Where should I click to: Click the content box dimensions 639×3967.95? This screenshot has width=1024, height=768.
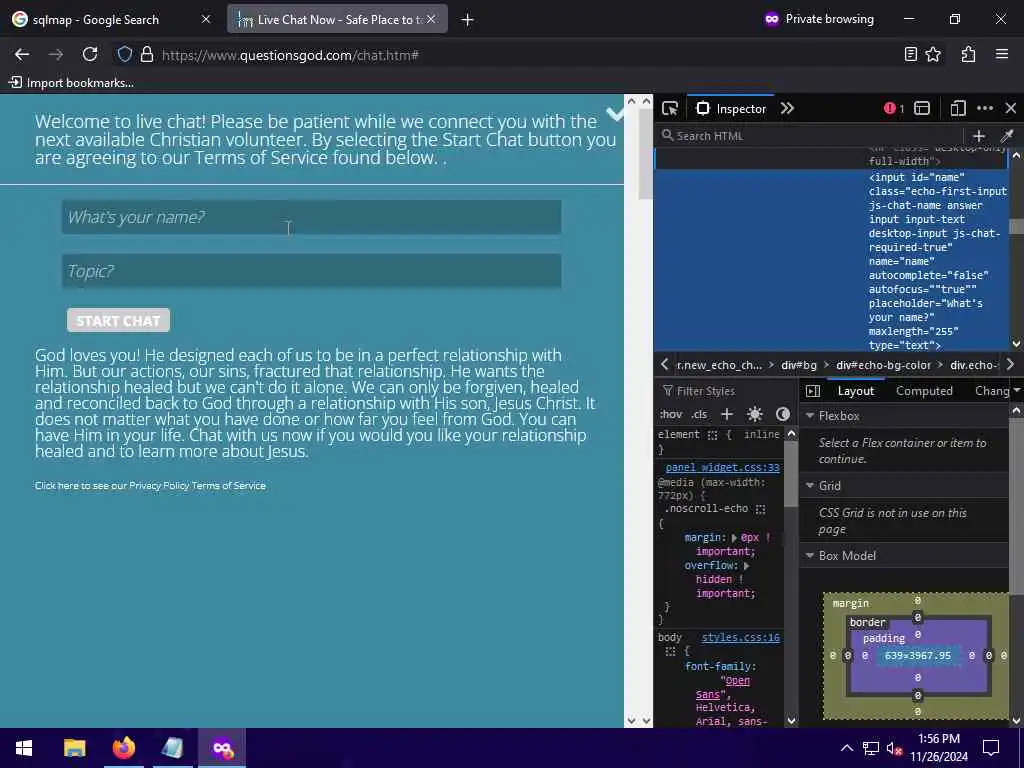[x=918, y=656]
